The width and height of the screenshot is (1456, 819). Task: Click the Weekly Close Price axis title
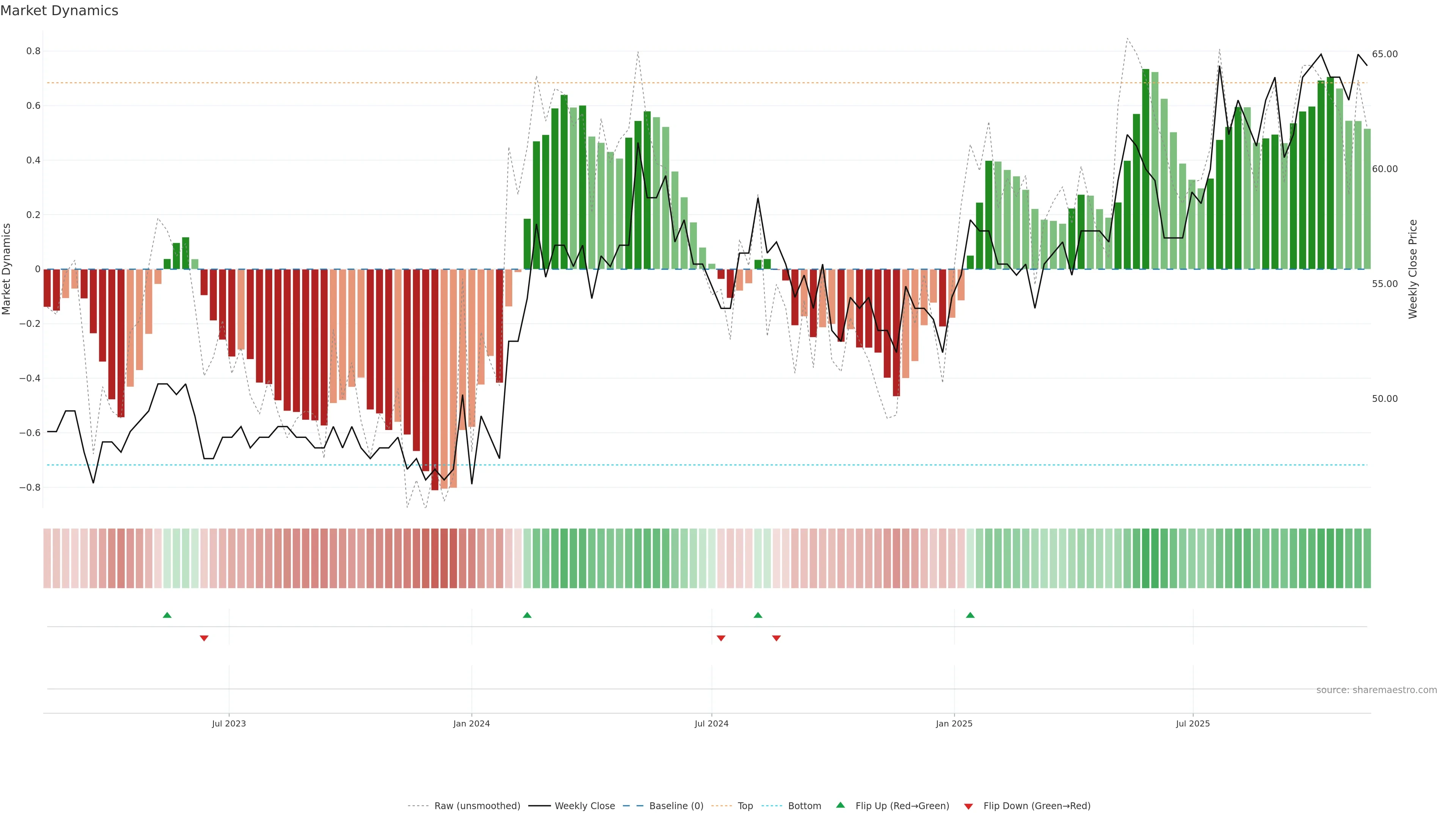(1412, 269)
